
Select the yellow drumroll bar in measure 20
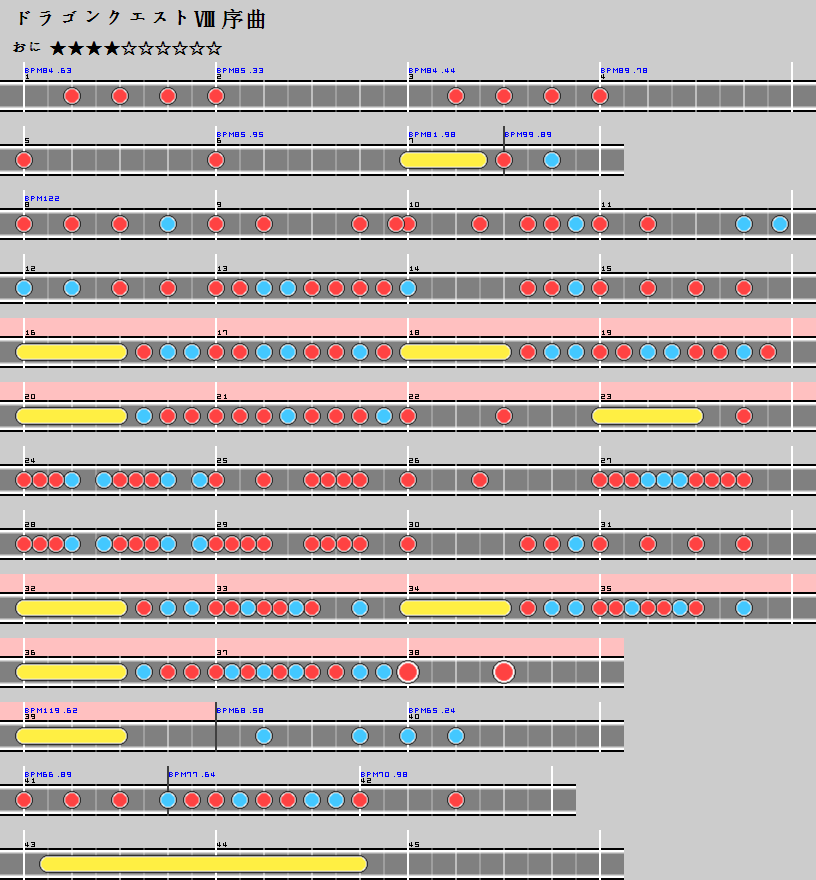72,416
